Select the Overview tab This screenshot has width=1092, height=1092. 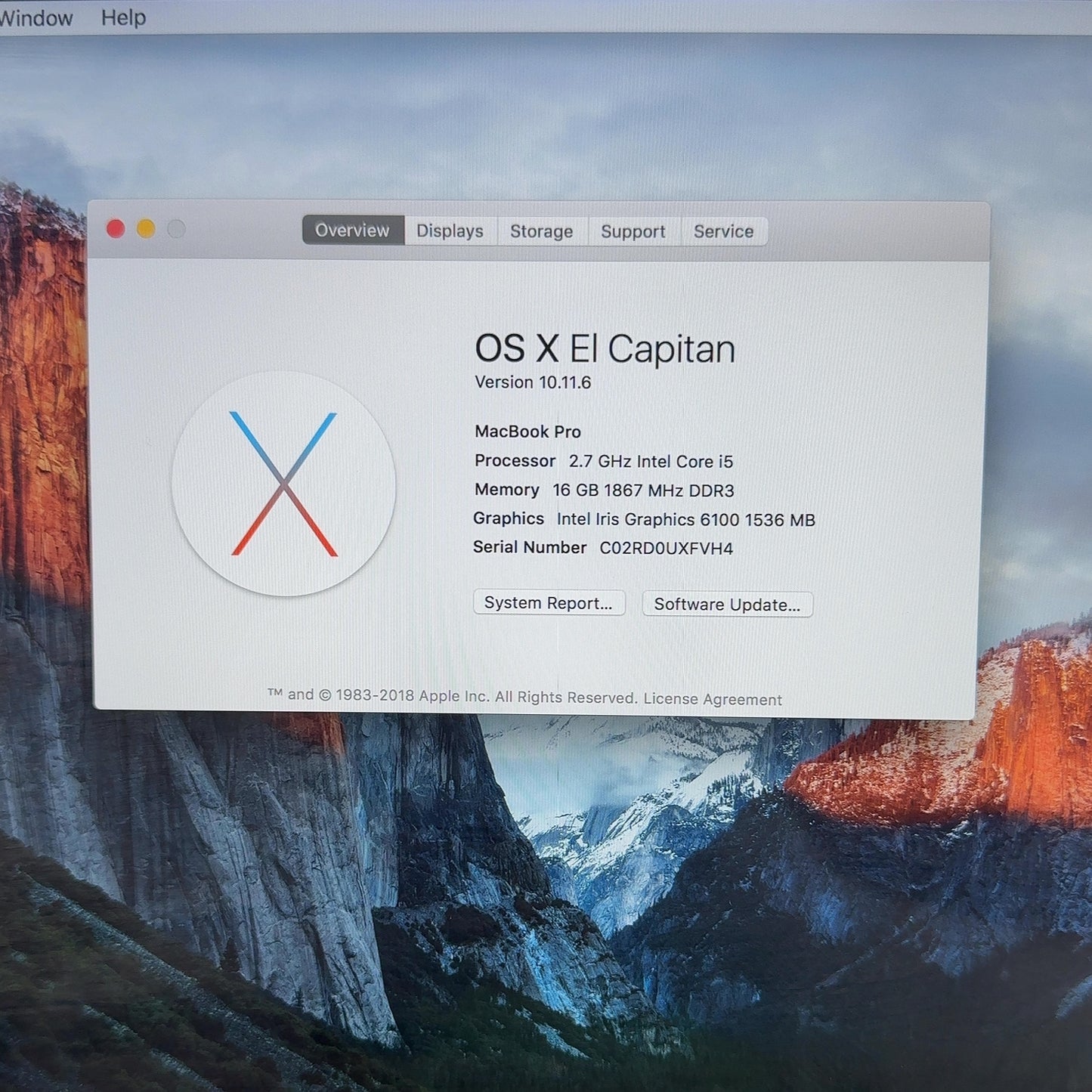pyautogui.click(x=352, y=230)
